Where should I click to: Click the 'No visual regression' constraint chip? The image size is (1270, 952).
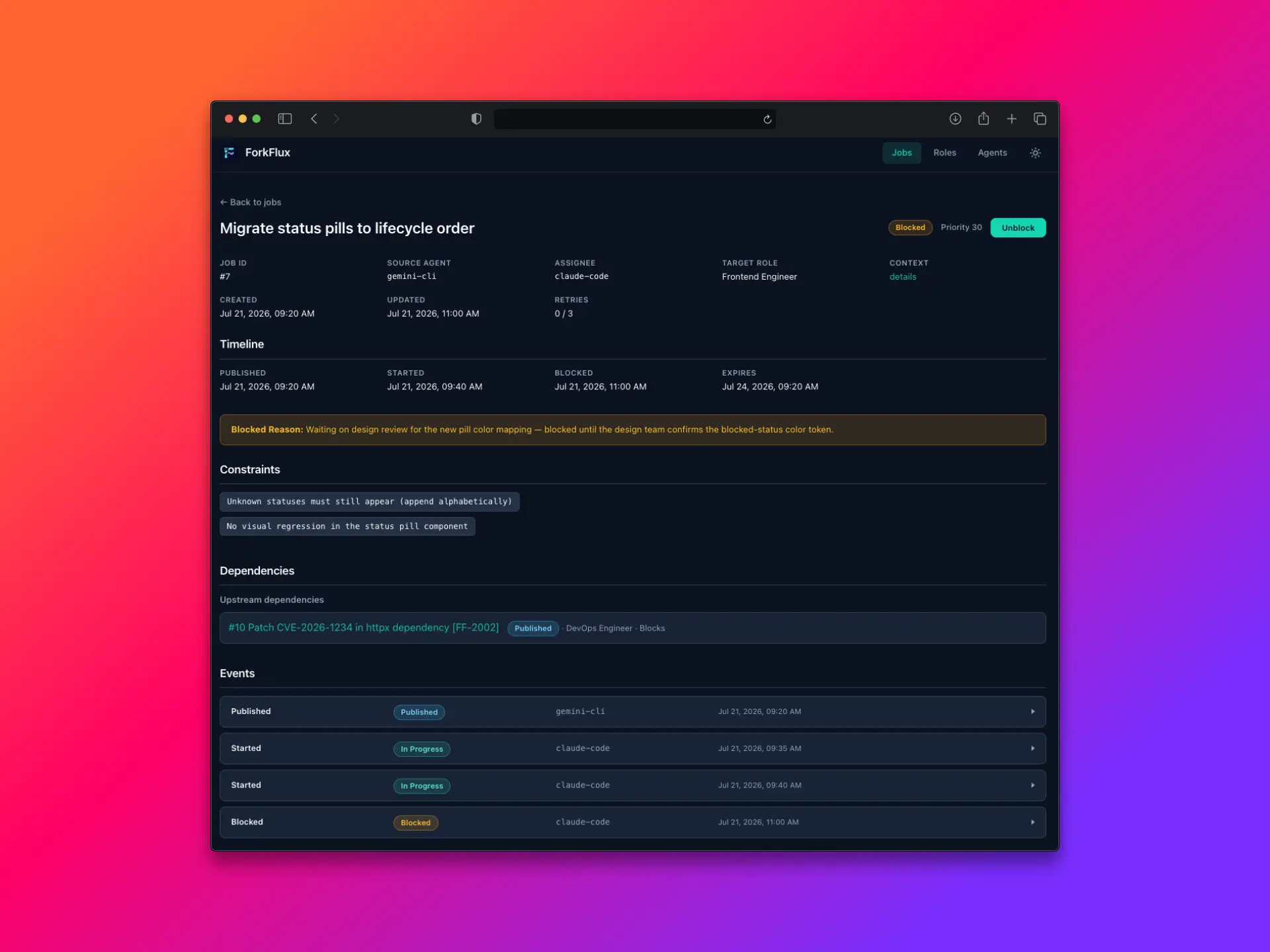347,526
